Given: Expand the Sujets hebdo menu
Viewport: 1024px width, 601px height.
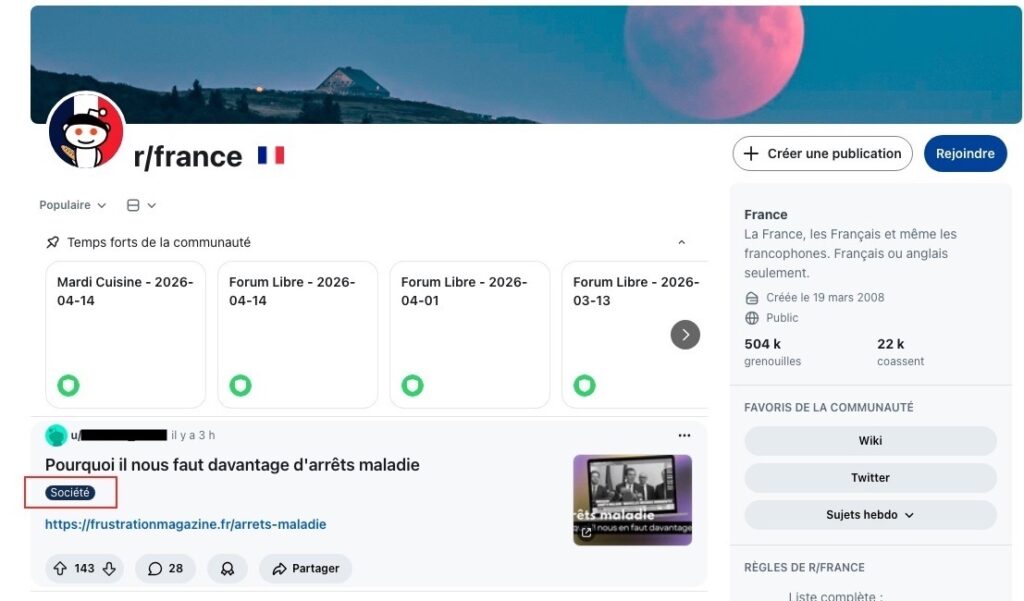Looking at the screenshot, I should click(870, 514).
